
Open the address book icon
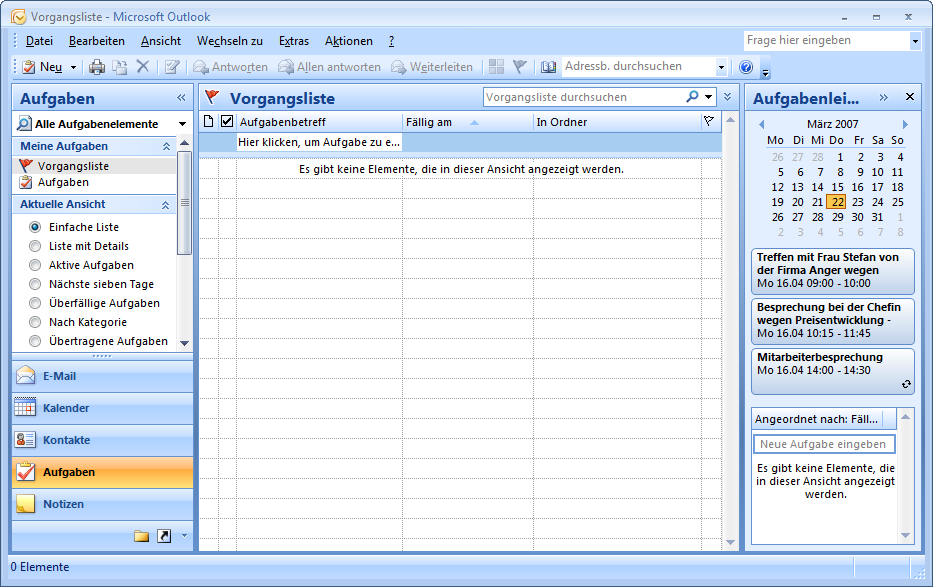point(548,67)
